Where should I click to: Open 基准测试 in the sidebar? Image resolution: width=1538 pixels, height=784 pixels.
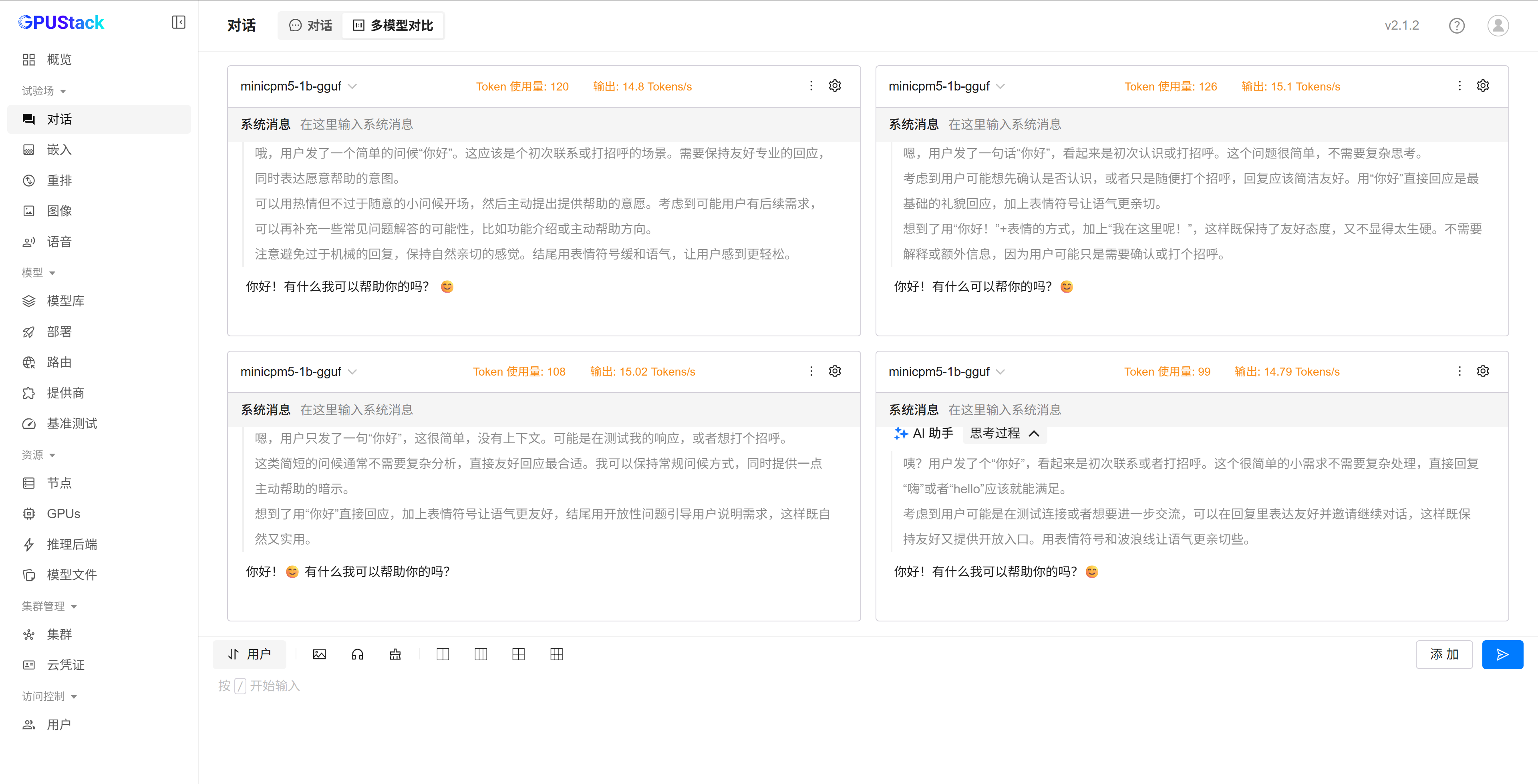tap(99, 423)
